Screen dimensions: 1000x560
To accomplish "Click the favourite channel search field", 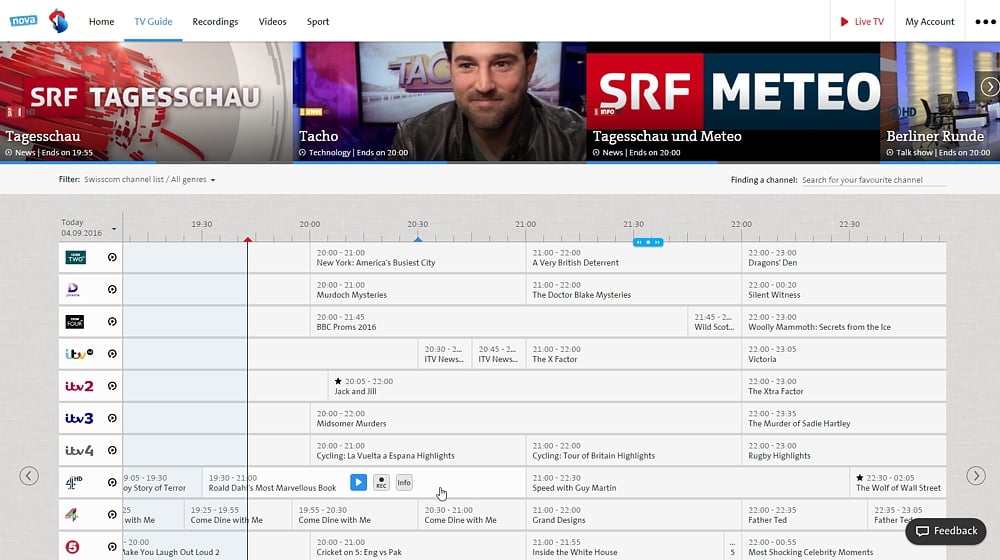I will [x=873, y=180].
